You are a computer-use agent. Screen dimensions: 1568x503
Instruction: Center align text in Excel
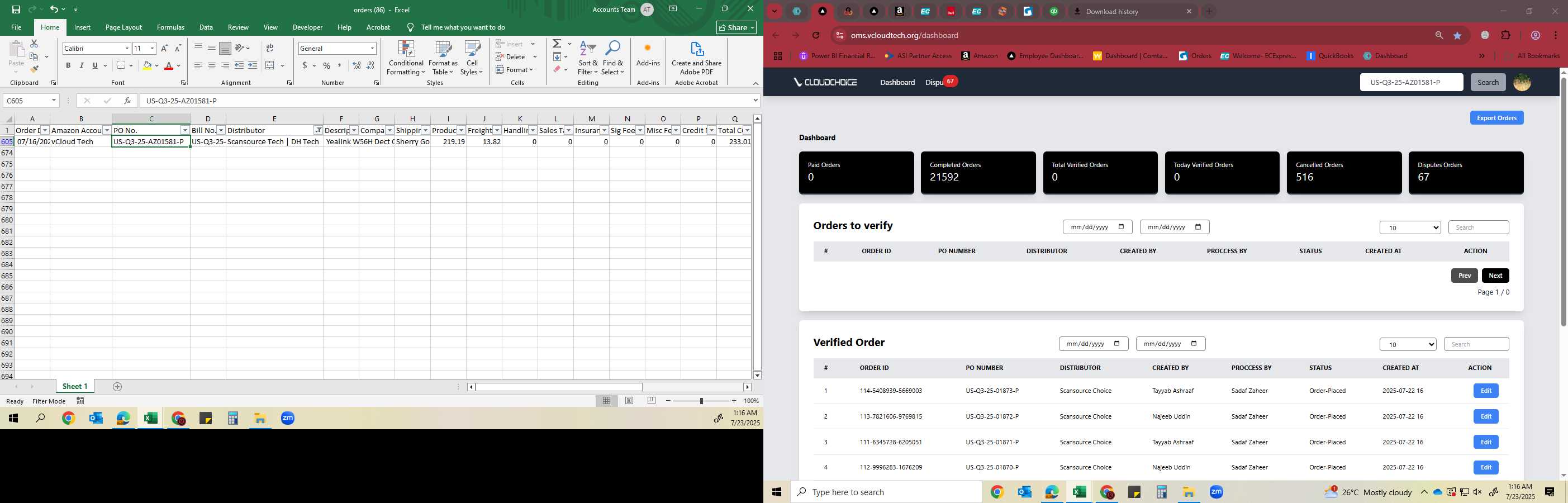tap(211, 65)
